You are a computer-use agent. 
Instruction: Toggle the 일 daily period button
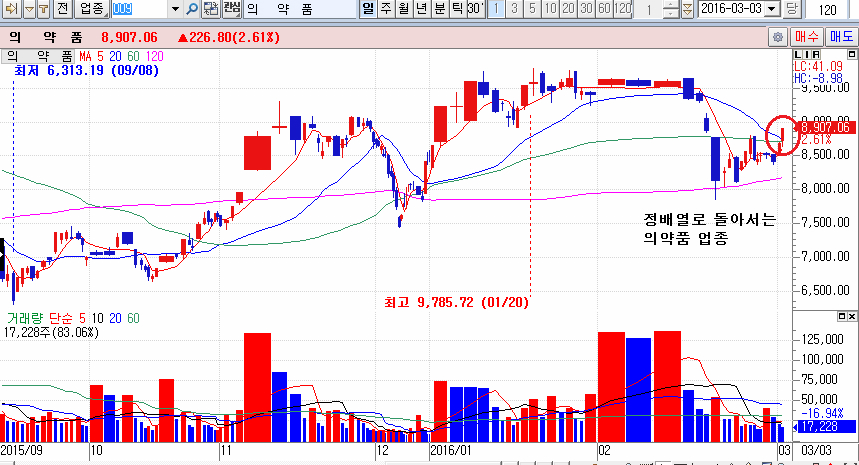(x=368, y=9)
